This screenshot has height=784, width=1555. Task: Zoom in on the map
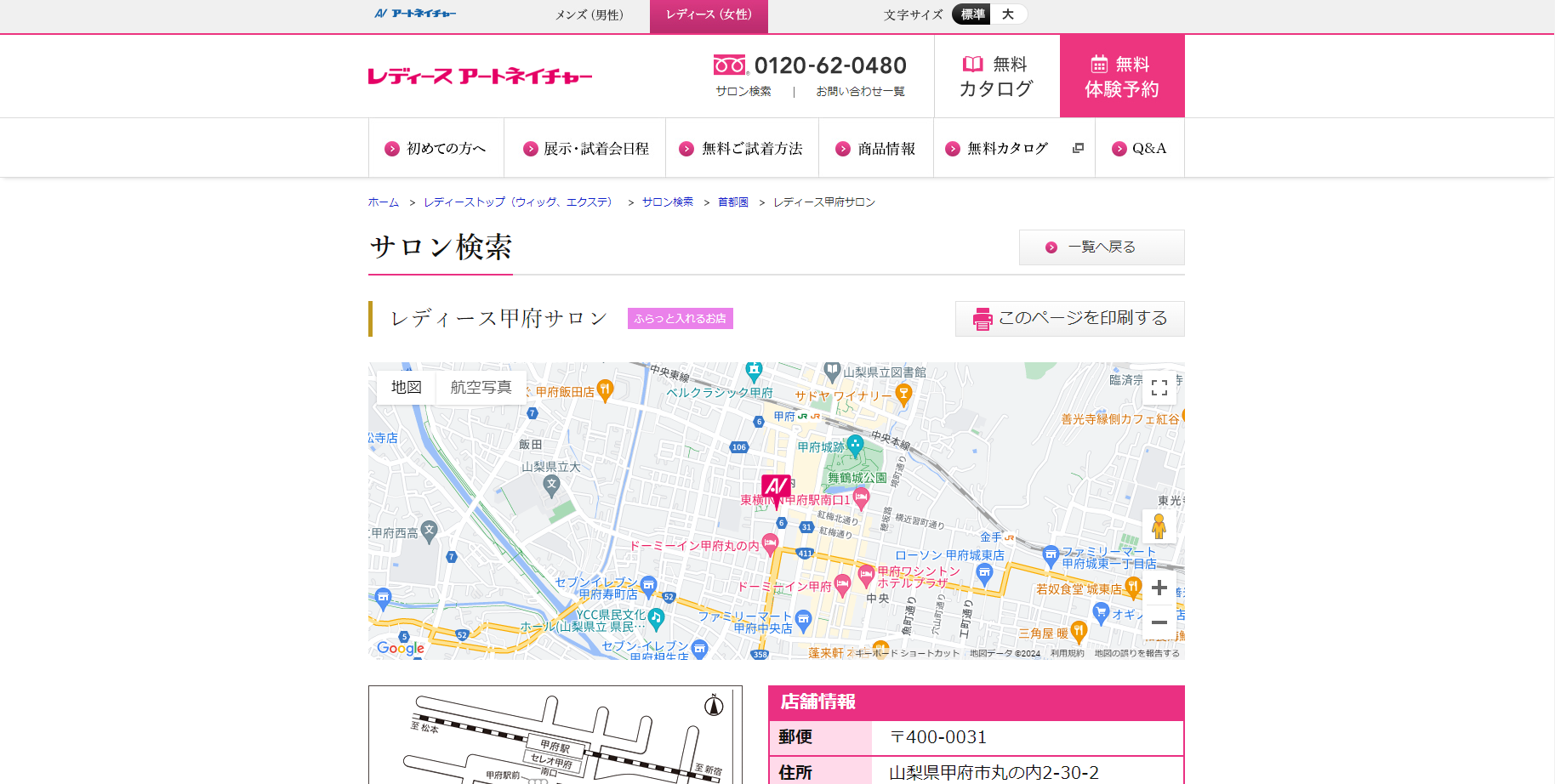click(1159, 588)
